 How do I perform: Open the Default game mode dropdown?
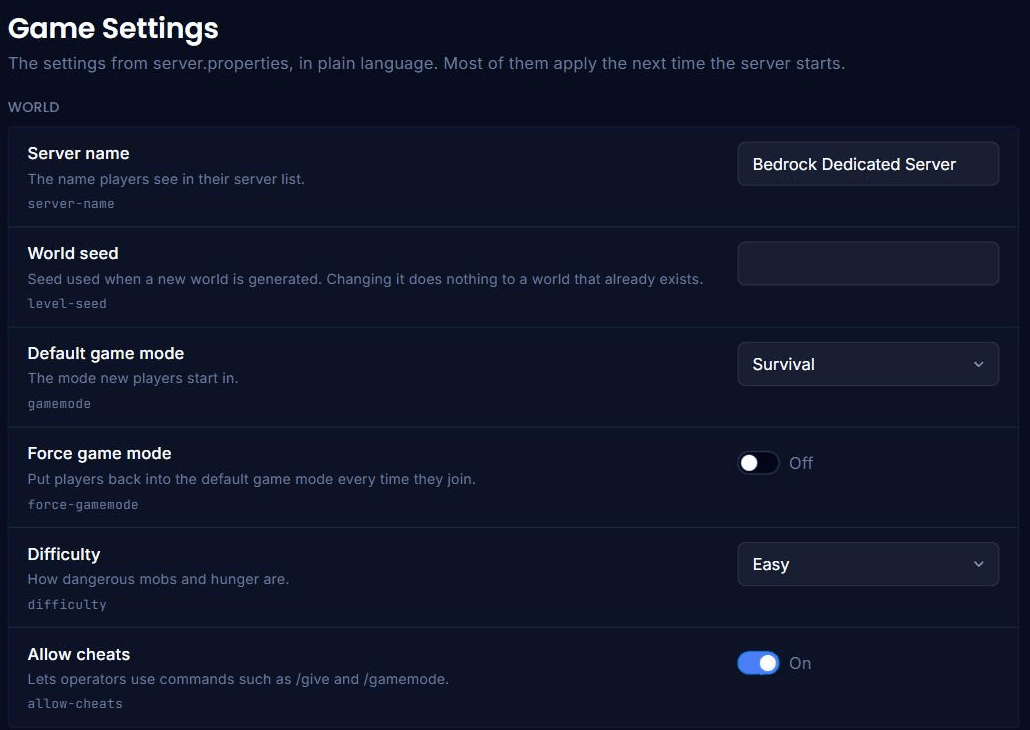pyautogui.click(x=868, y=364)
